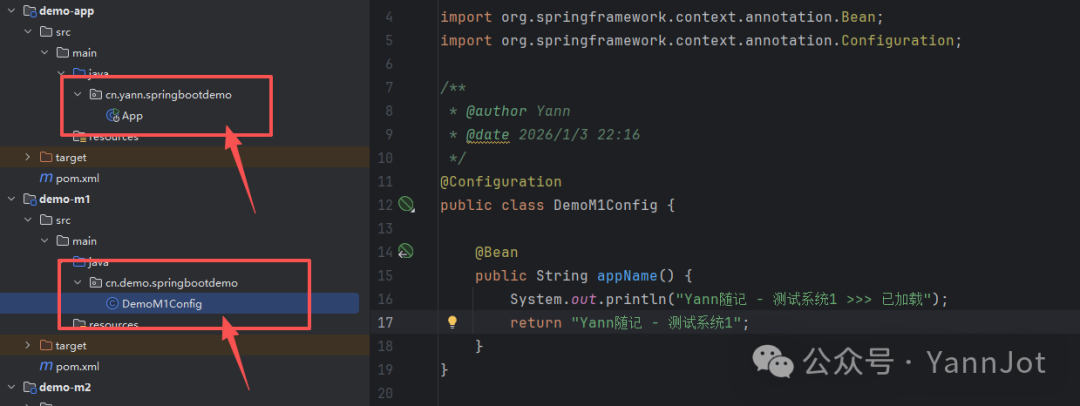This screenshot has height=406, width=1080.
Task: Expand the target folder under demo-app
Action: pos(28,157)
